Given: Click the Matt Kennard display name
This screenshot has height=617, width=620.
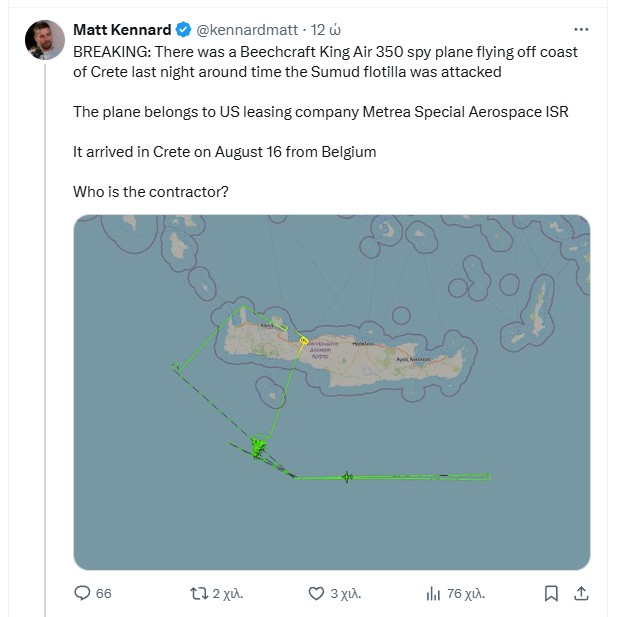Looking at the screenshot, I should click(x=123, y=29).
